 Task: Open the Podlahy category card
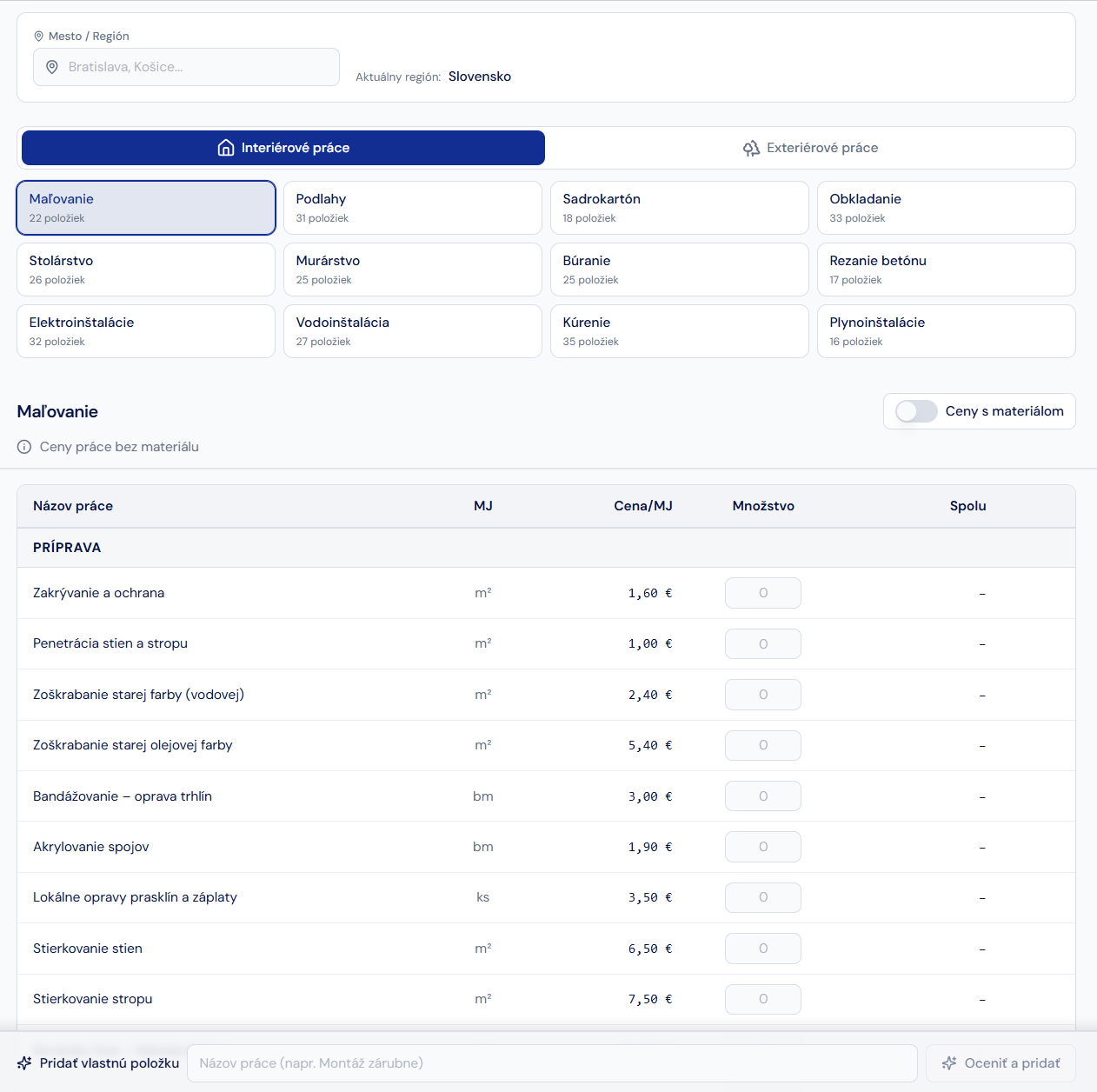413,208
